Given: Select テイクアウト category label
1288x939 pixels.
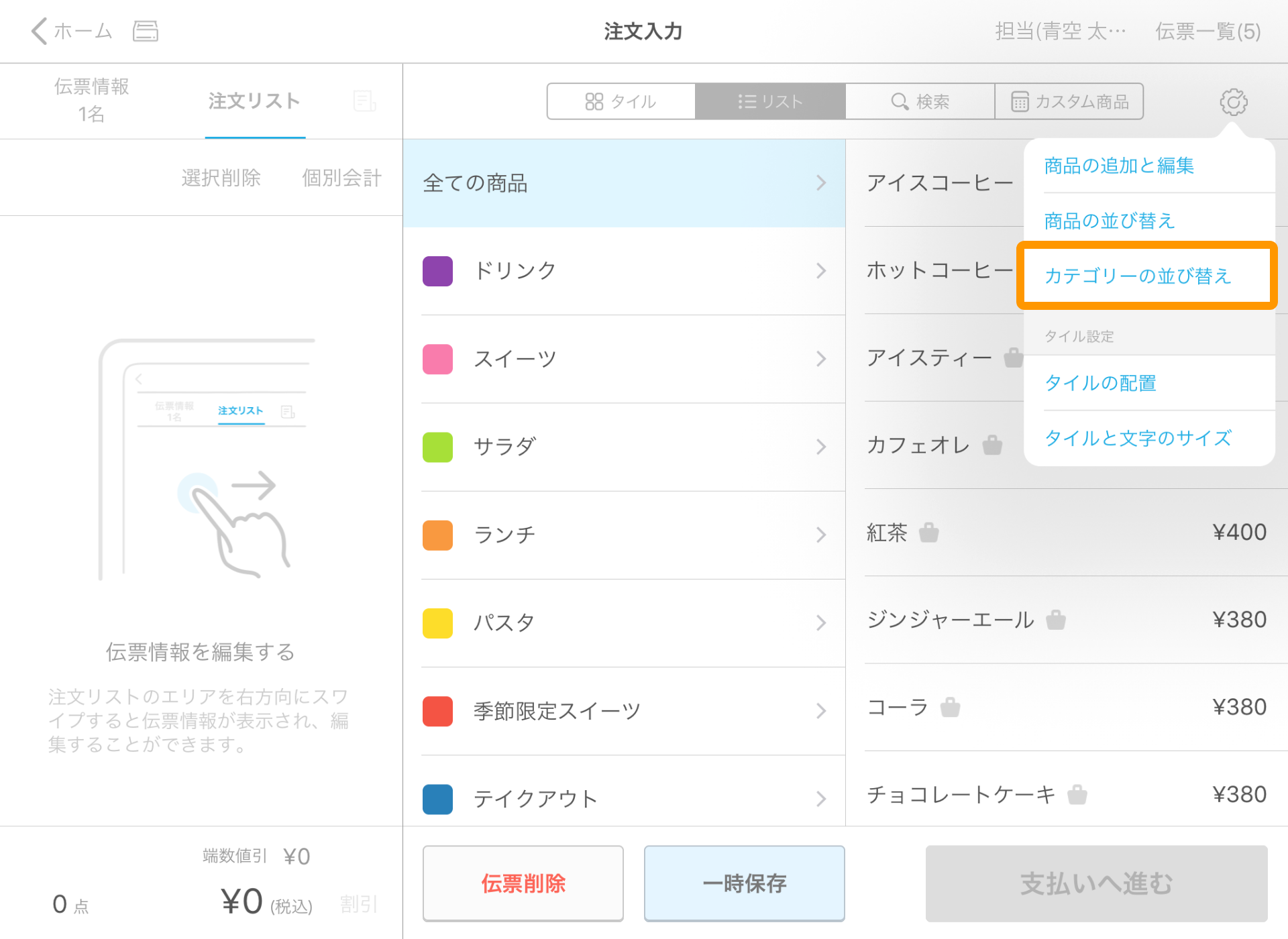Looking at the screenshot, I should [535, 799].
